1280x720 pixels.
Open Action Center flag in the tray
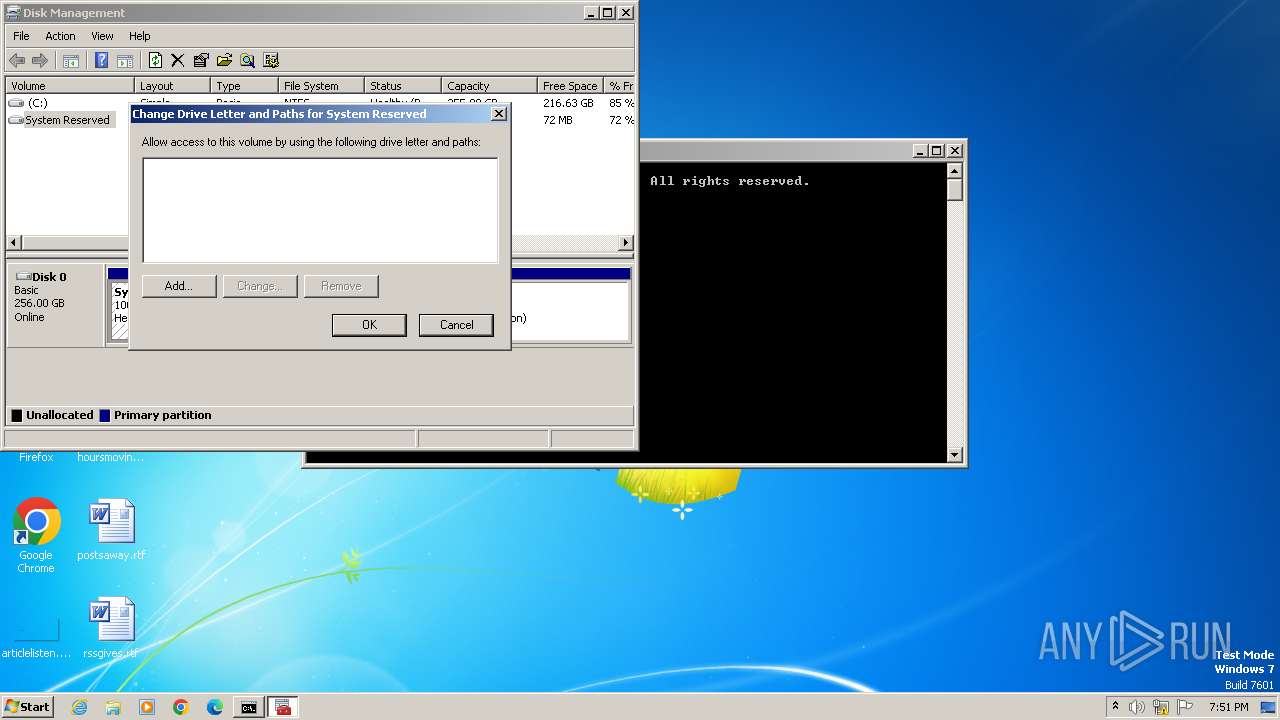(x=1184, y=707)
